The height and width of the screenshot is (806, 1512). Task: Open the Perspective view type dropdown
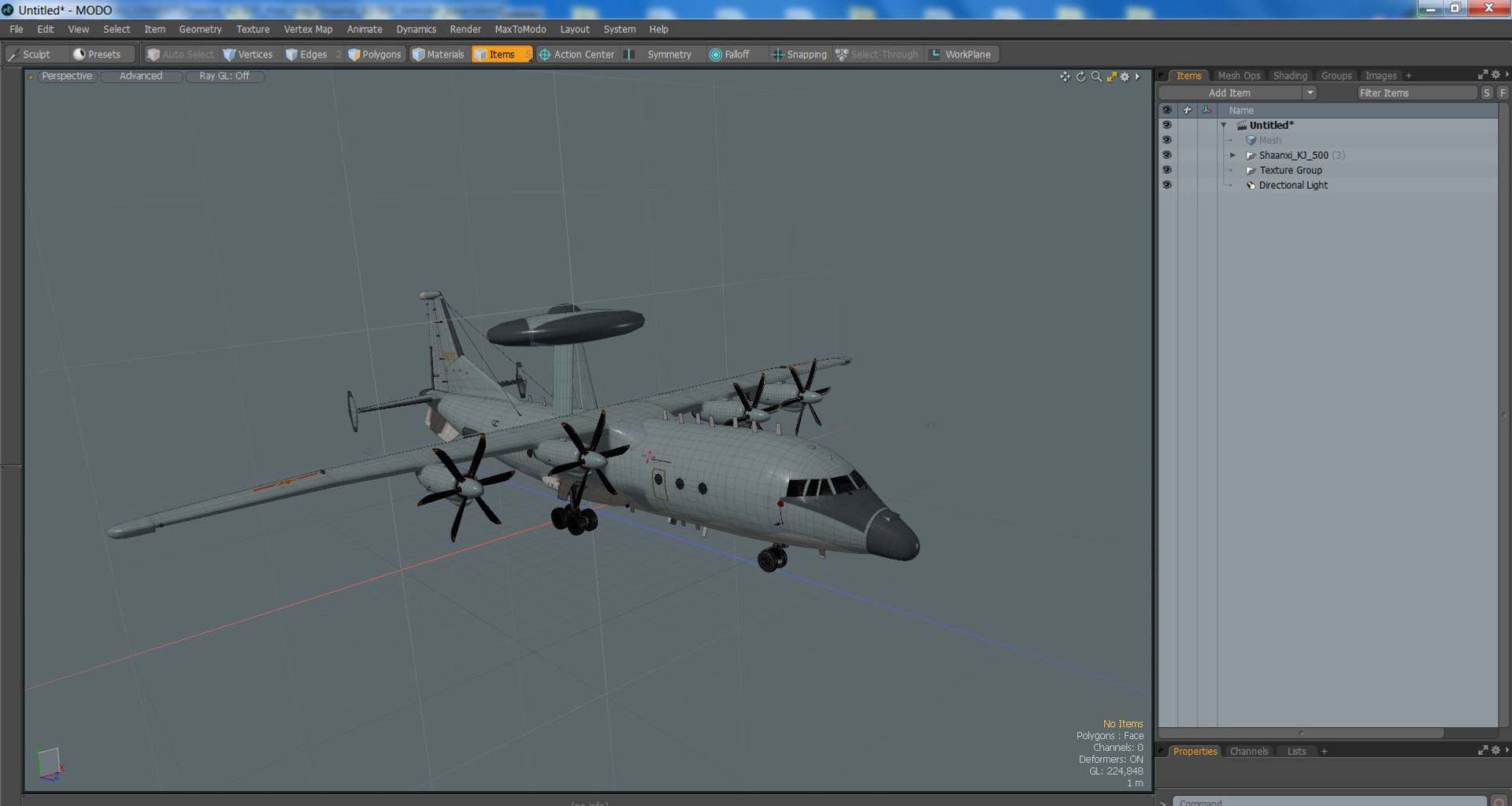tap(67, 76)
